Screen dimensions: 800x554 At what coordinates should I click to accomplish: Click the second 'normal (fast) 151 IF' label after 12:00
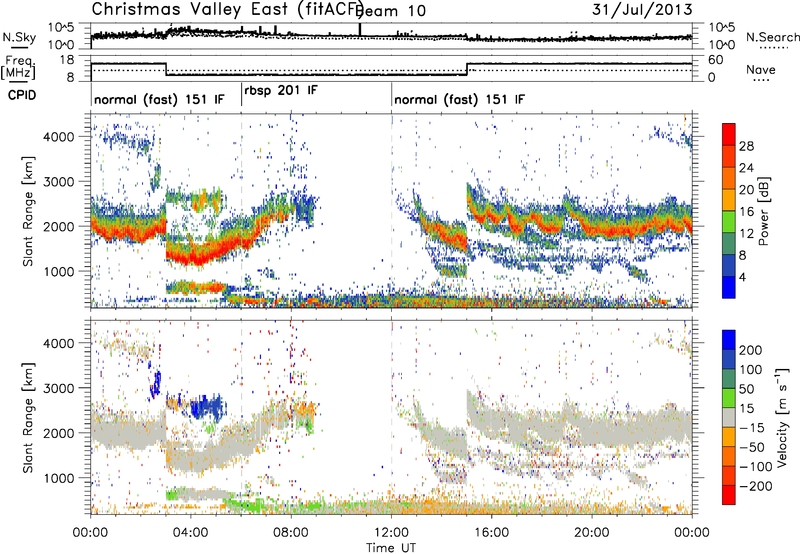pyautogui.click(x=459, y=99)
